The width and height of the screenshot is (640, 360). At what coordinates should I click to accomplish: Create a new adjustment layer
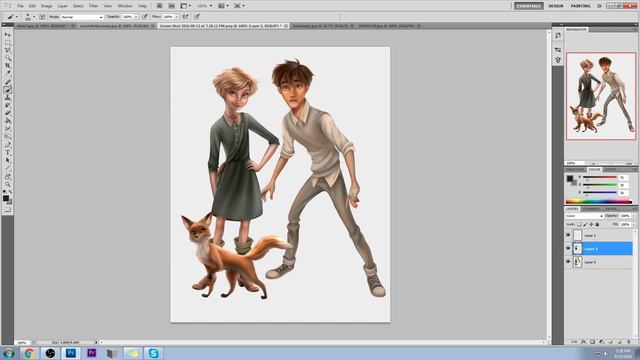pyautogui.click(x=602, y=342)
